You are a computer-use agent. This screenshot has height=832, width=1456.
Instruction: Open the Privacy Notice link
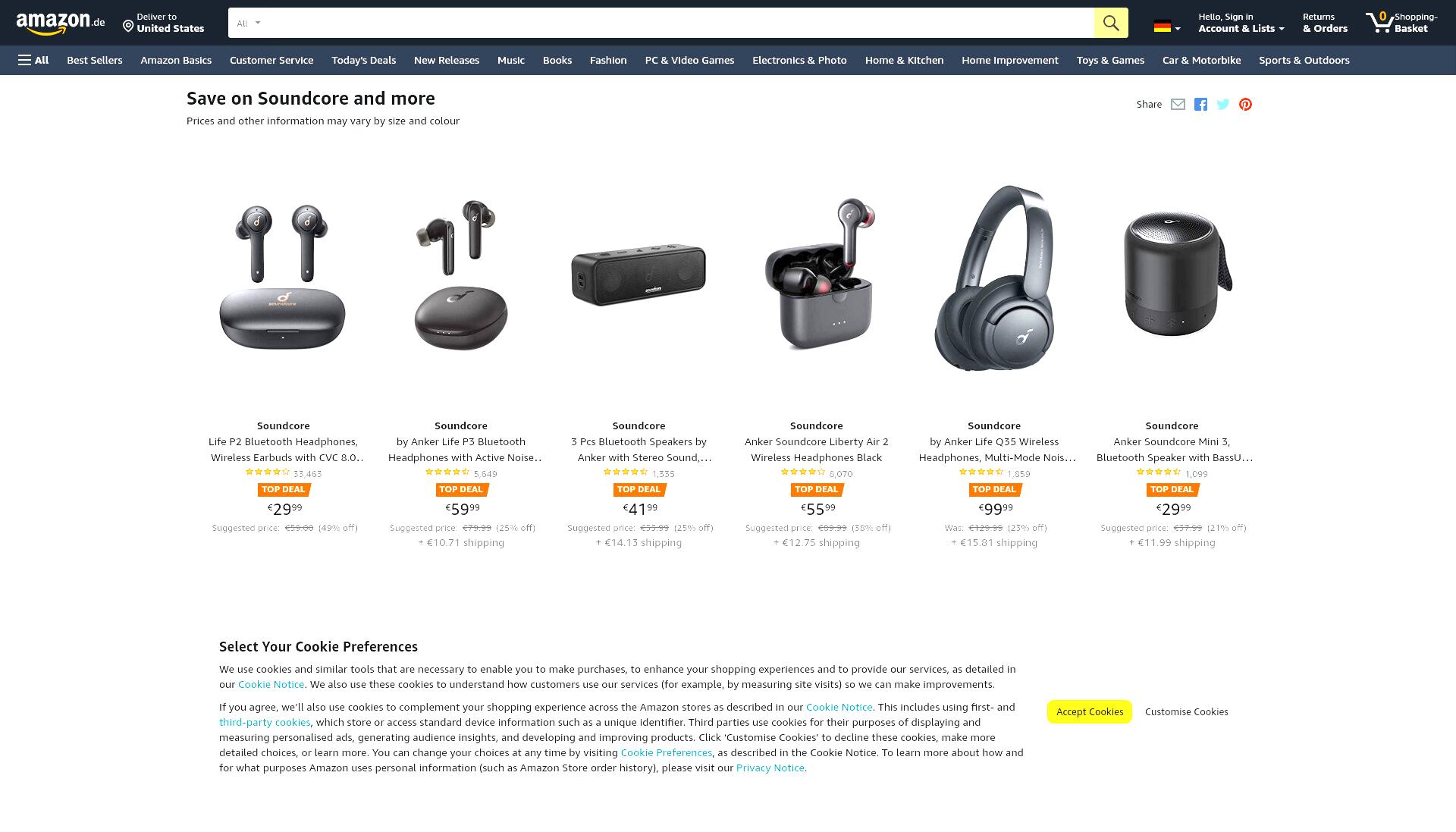pyautogui.click(x=770, y=768)
